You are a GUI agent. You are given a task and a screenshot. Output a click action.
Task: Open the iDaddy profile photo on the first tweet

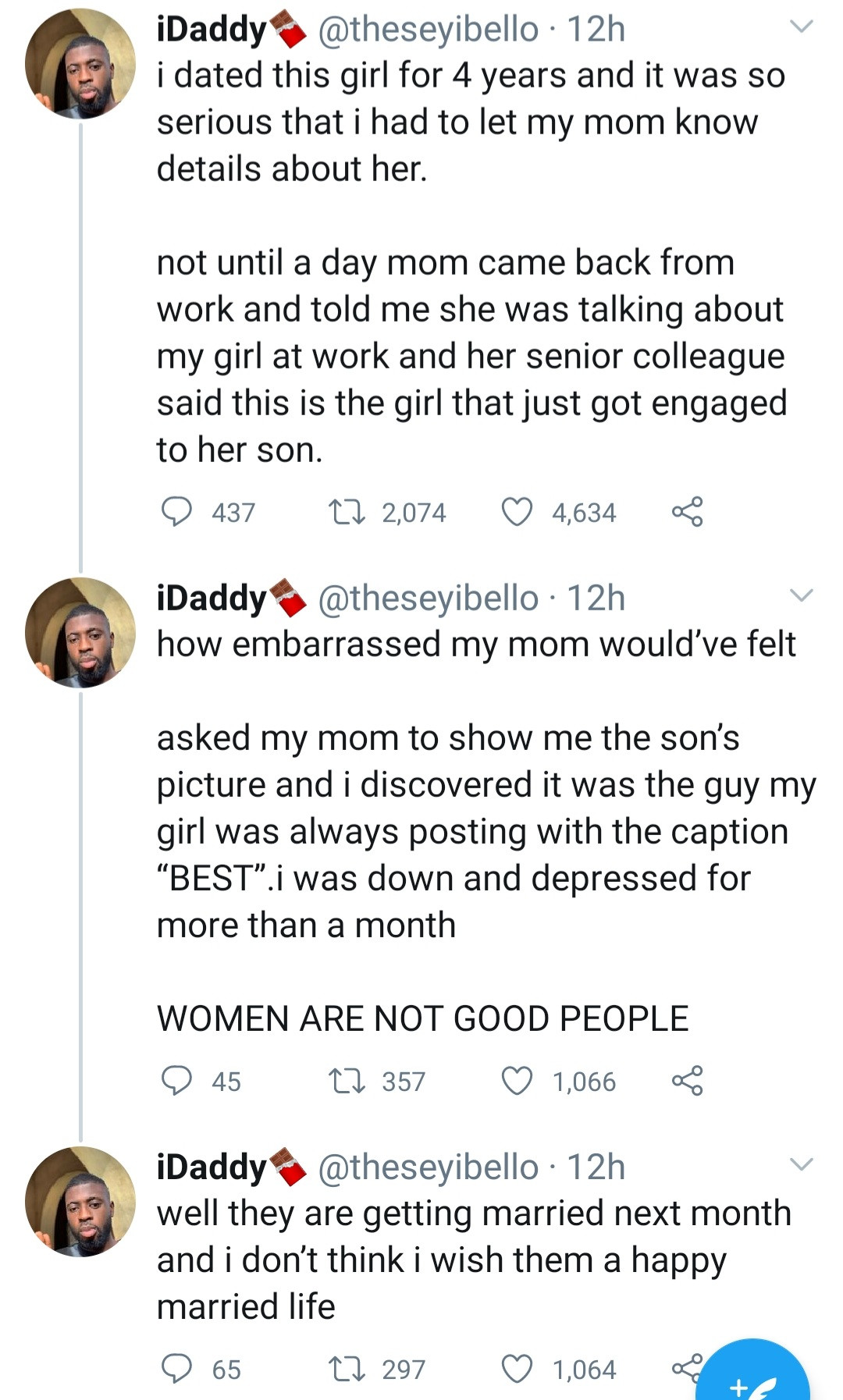pyautogui.click(x=80, y=64)
